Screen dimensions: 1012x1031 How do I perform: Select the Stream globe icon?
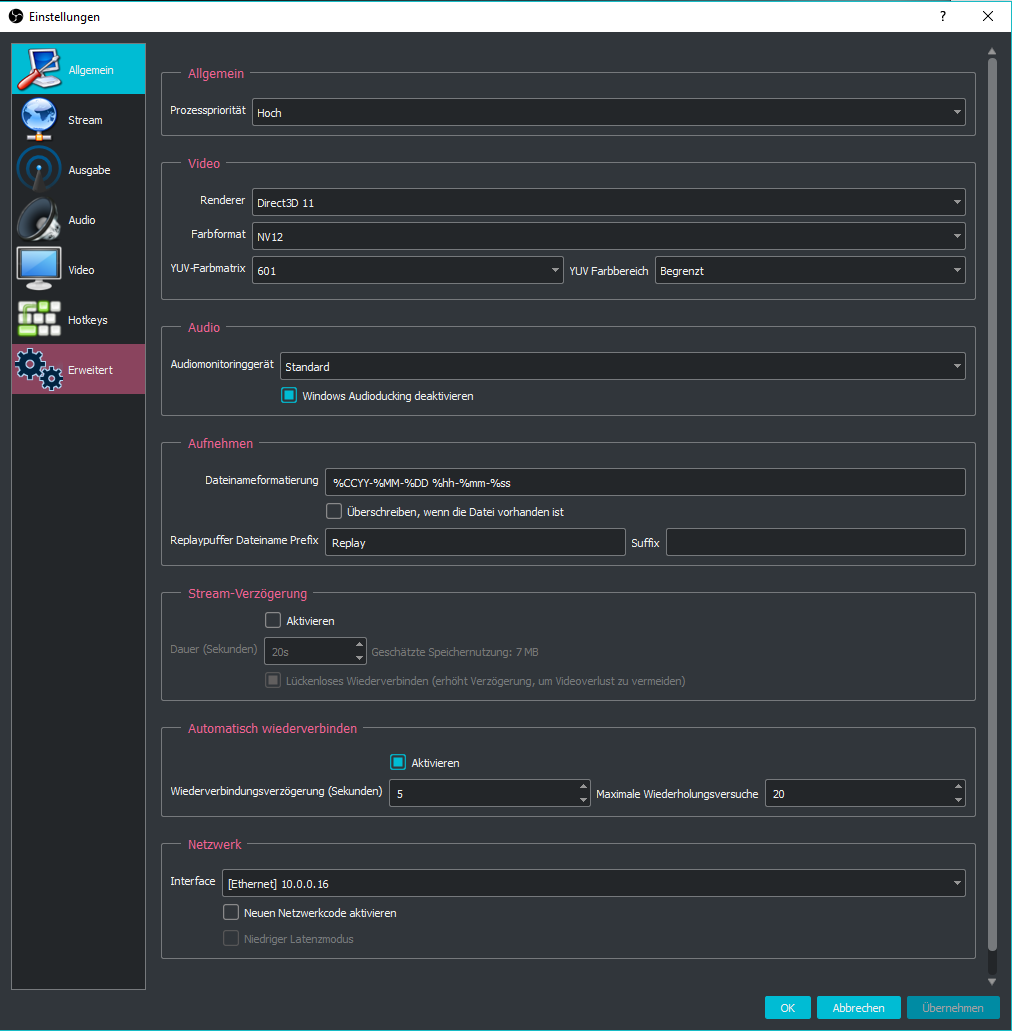click(x=39, y=120)
